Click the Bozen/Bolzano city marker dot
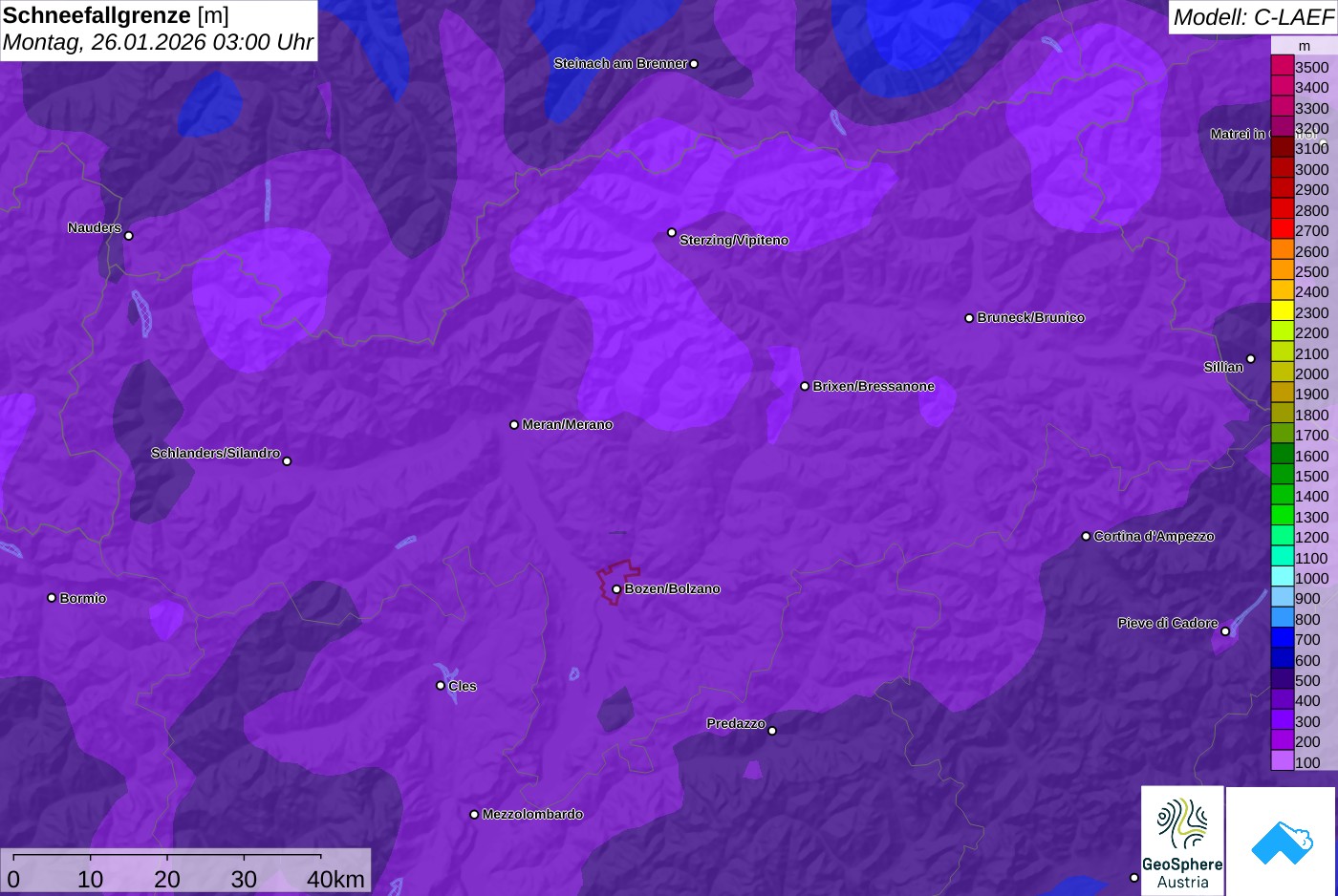This screenshot has height=896, width=1338. click(616, 589)
